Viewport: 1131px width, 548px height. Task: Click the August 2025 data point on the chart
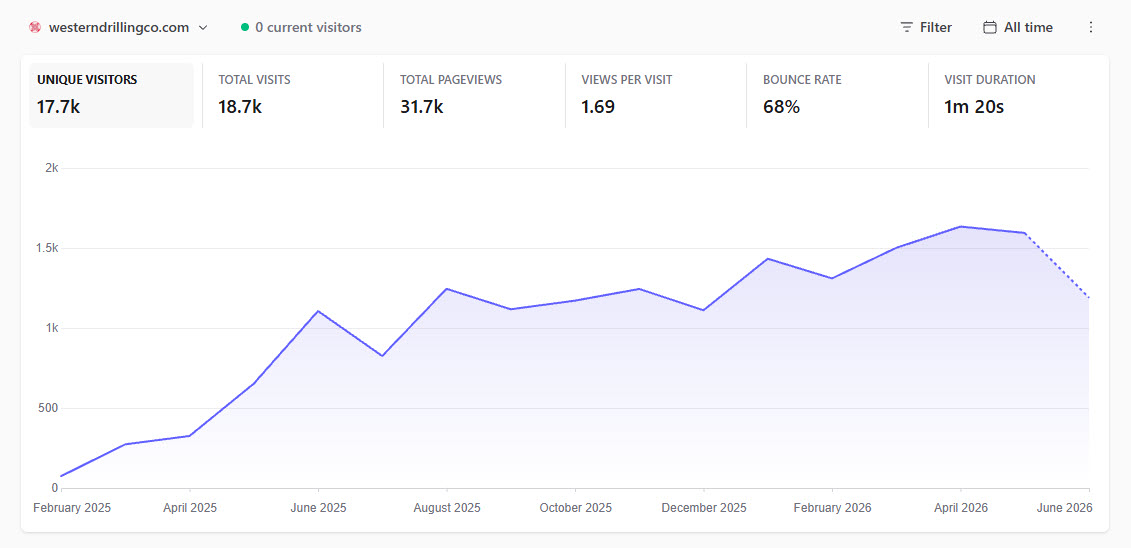447,288
